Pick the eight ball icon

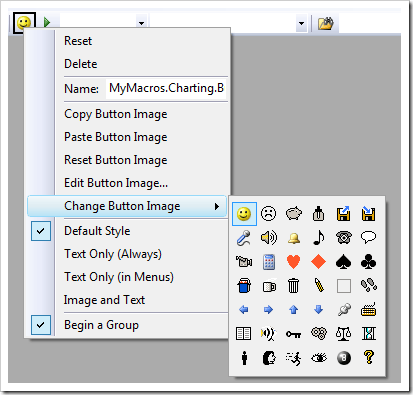click(344, 358)
